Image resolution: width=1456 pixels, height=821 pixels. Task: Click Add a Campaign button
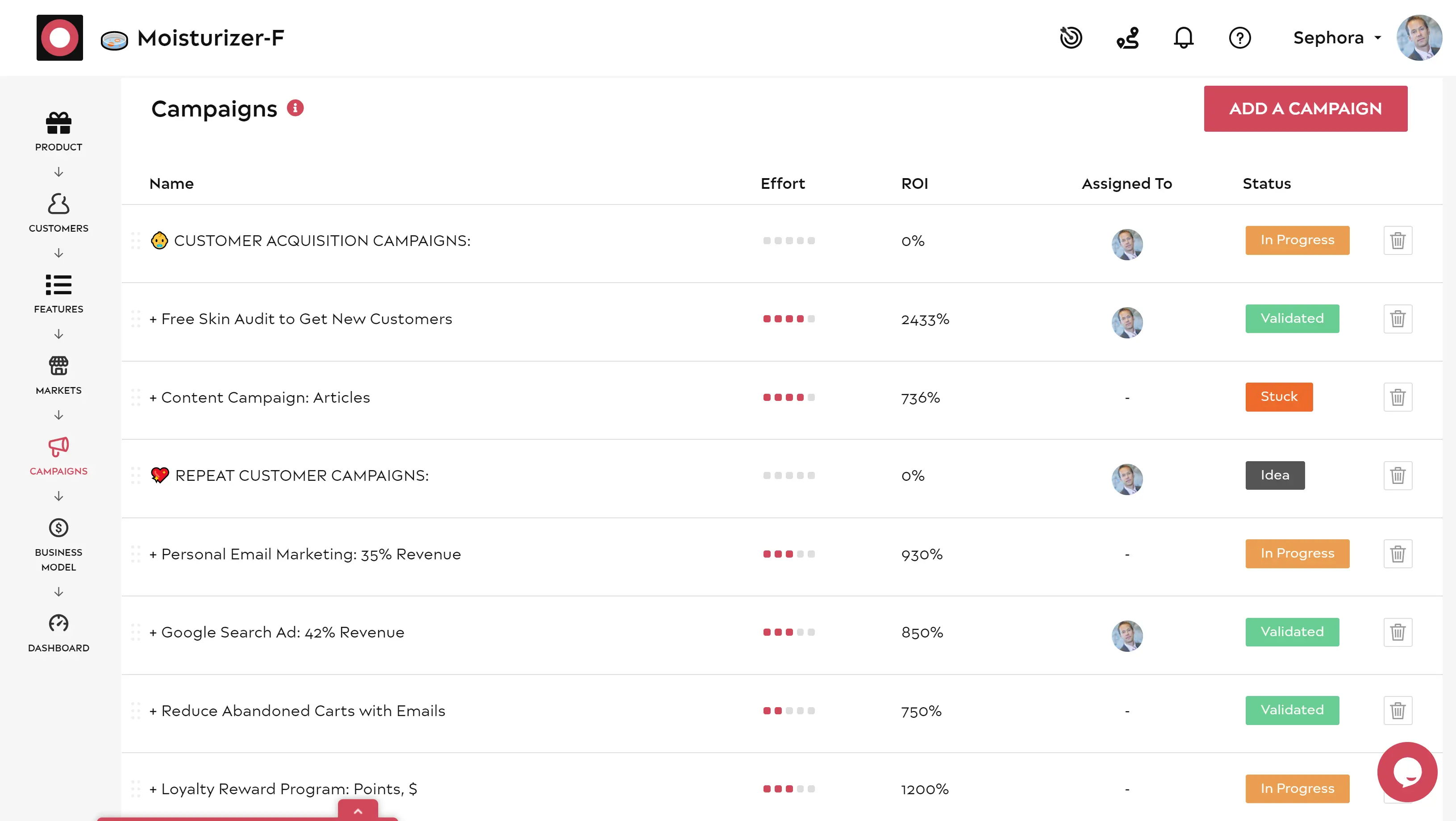click(x=1305, y=108)
